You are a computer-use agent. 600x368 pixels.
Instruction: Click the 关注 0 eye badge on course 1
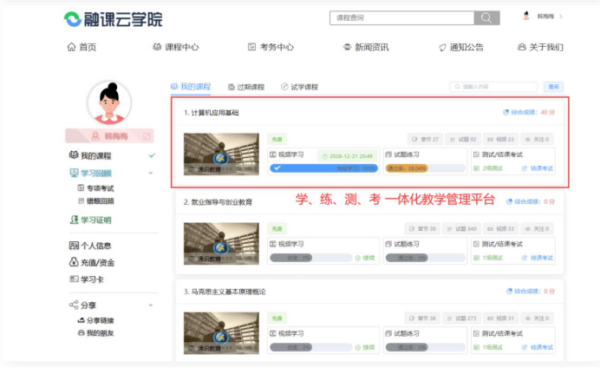click(538, 139)
